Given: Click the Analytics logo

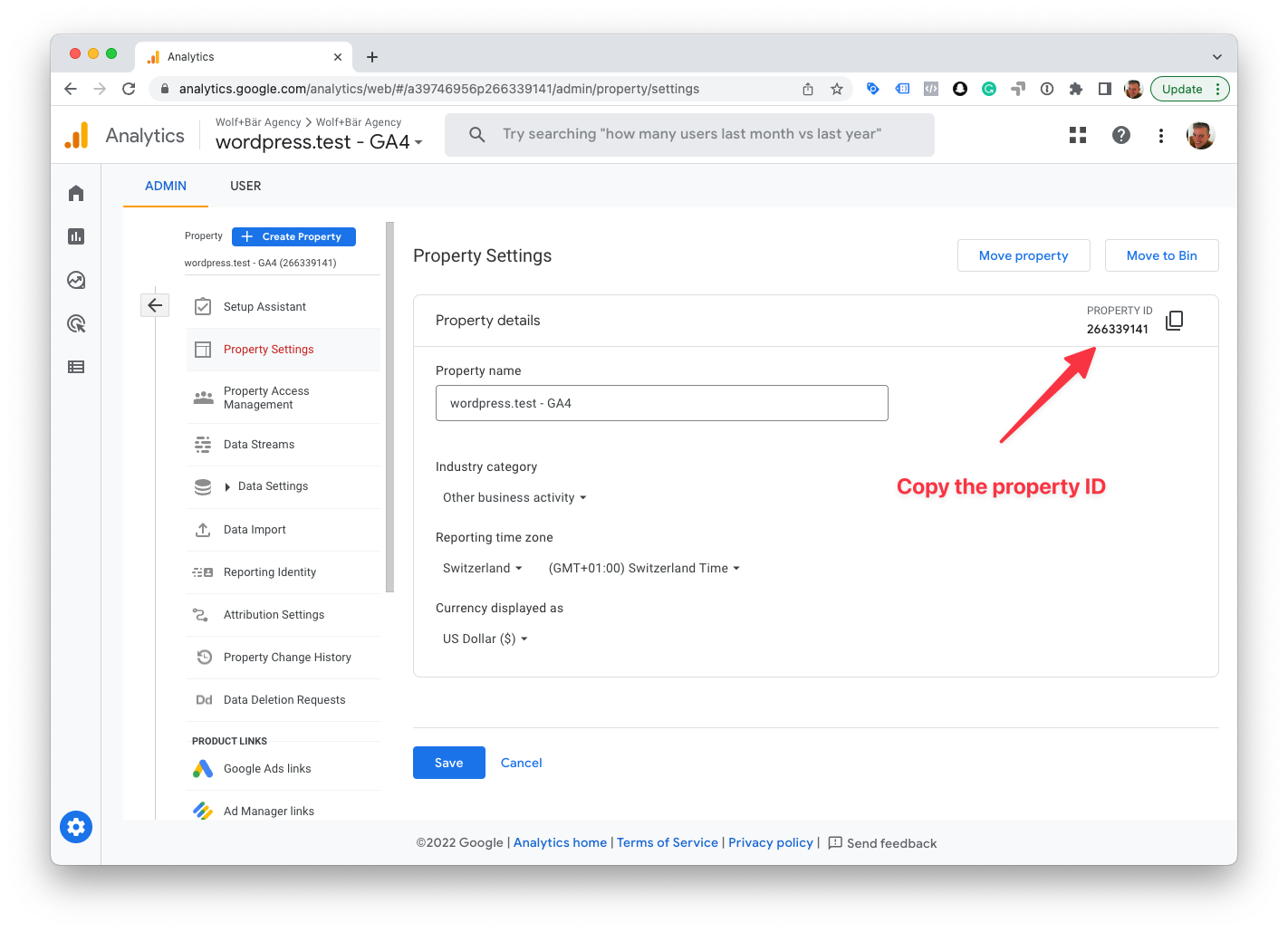Looking at the screenshot, I should tap(77, 135).
